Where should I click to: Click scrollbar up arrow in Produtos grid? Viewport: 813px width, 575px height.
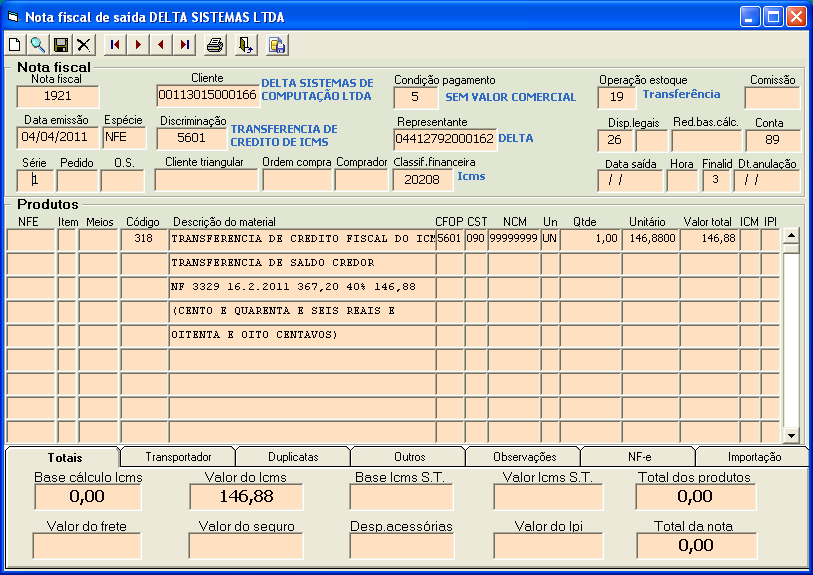click(791, 236)
